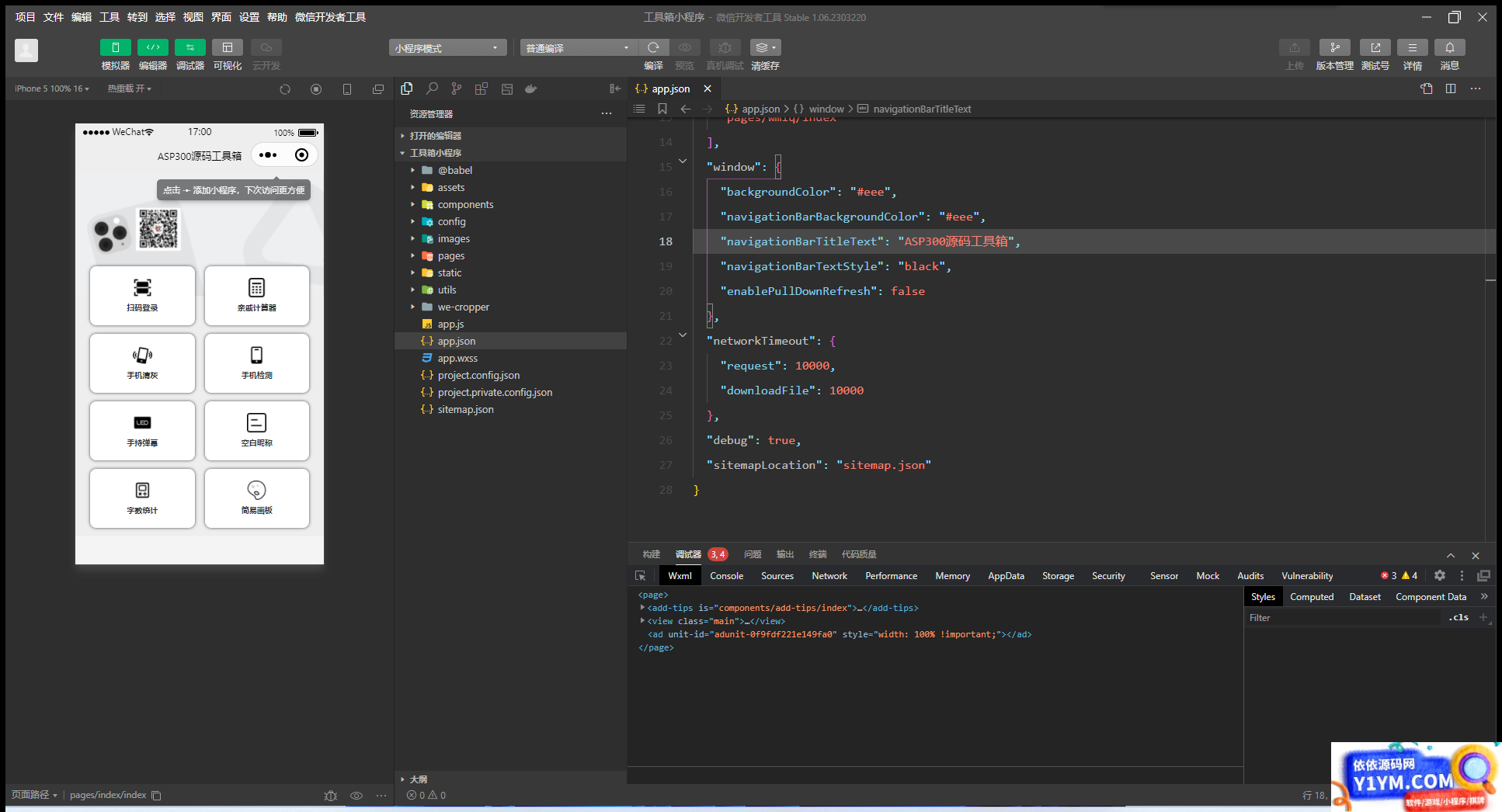1502x812 pixels.
Task: Tap 简易画板 card in simulator
Action: point(257,498)
